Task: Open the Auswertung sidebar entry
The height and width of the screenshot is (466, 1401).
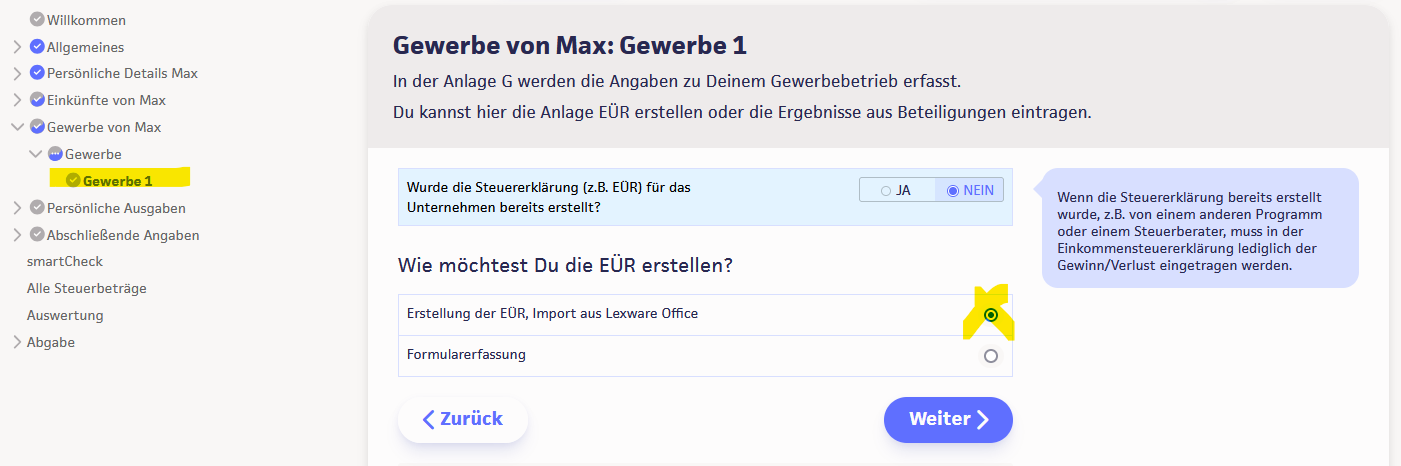Action: point(65,315)
